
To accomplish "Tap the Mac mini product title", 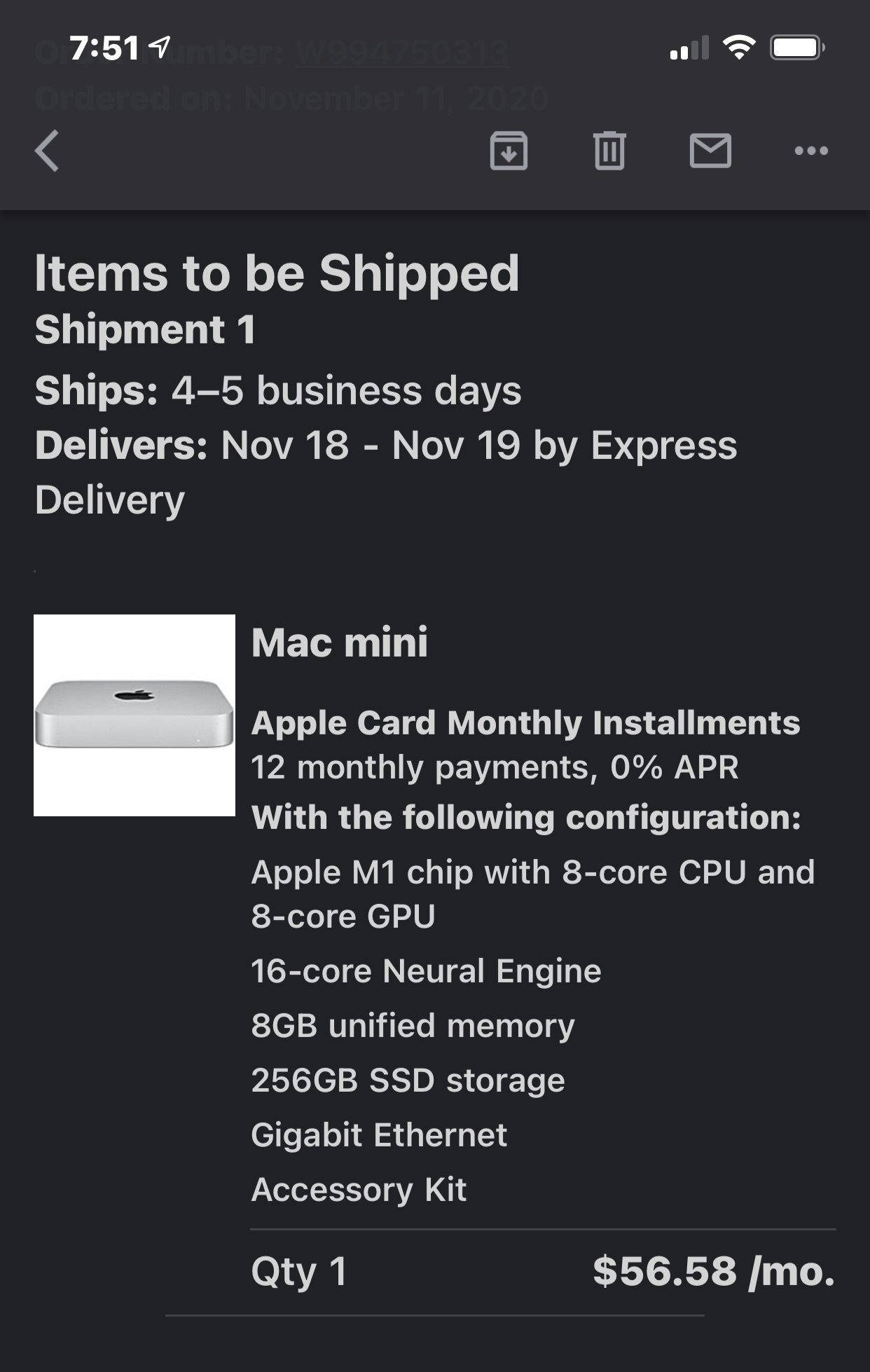I will click(340, 643).
